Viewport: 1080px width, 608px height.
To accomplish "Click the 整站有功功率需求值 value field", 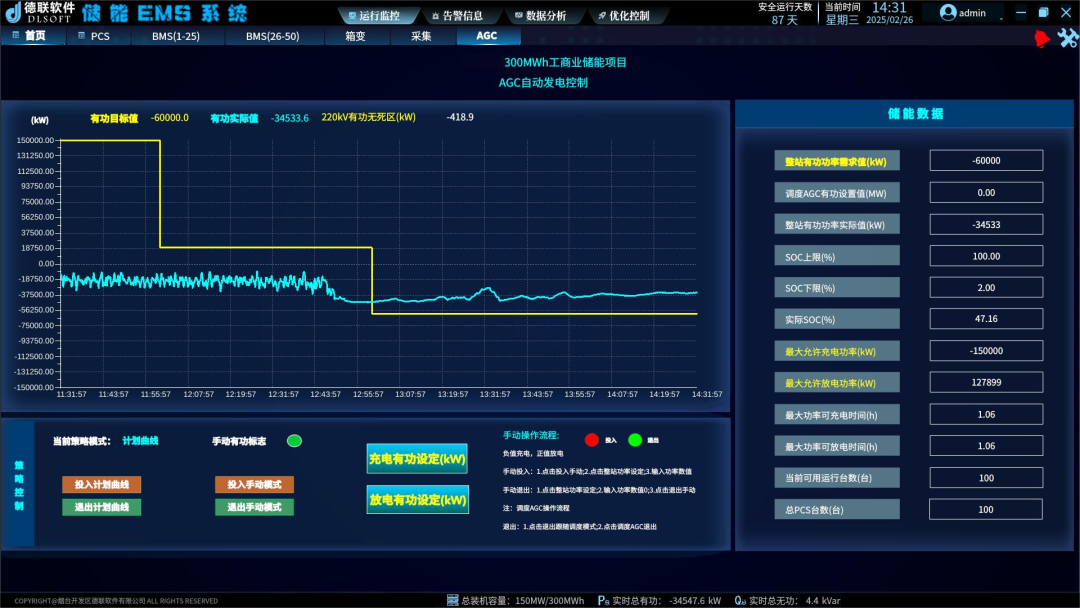I will [985, 161].
